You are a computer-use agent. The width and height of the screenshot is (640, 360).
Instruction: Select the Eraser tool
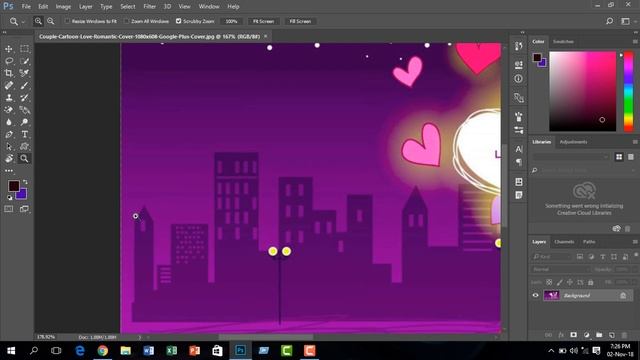point(9,110)
